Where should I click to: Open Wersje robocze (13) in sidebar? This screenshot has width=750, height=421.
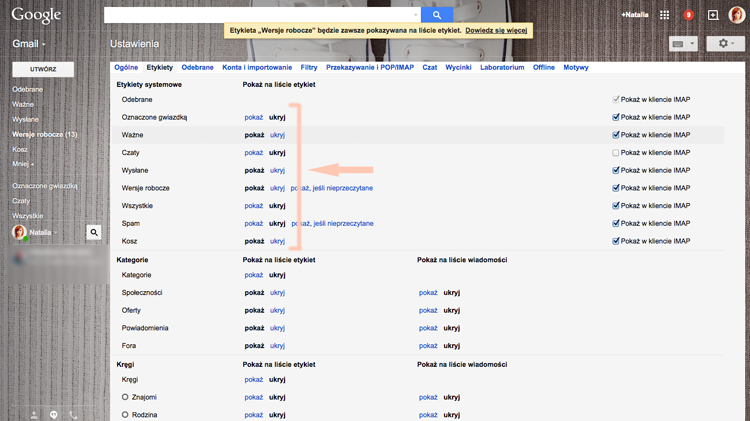pos(44,134)
